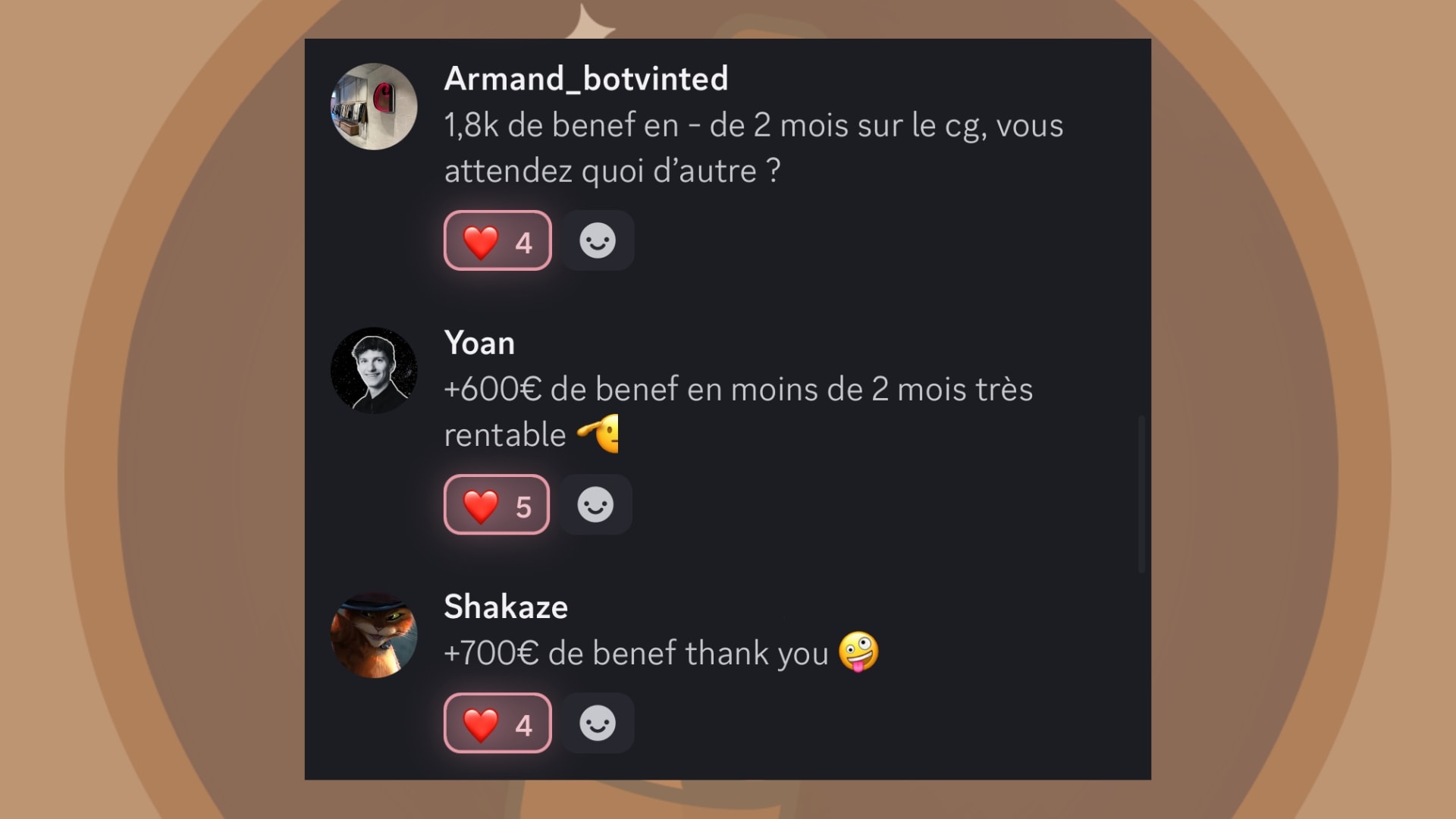Open the add-reaction smiley under Yoan's message
Image resolution: width=1456 pixels, height=819 pixels.
595,505
